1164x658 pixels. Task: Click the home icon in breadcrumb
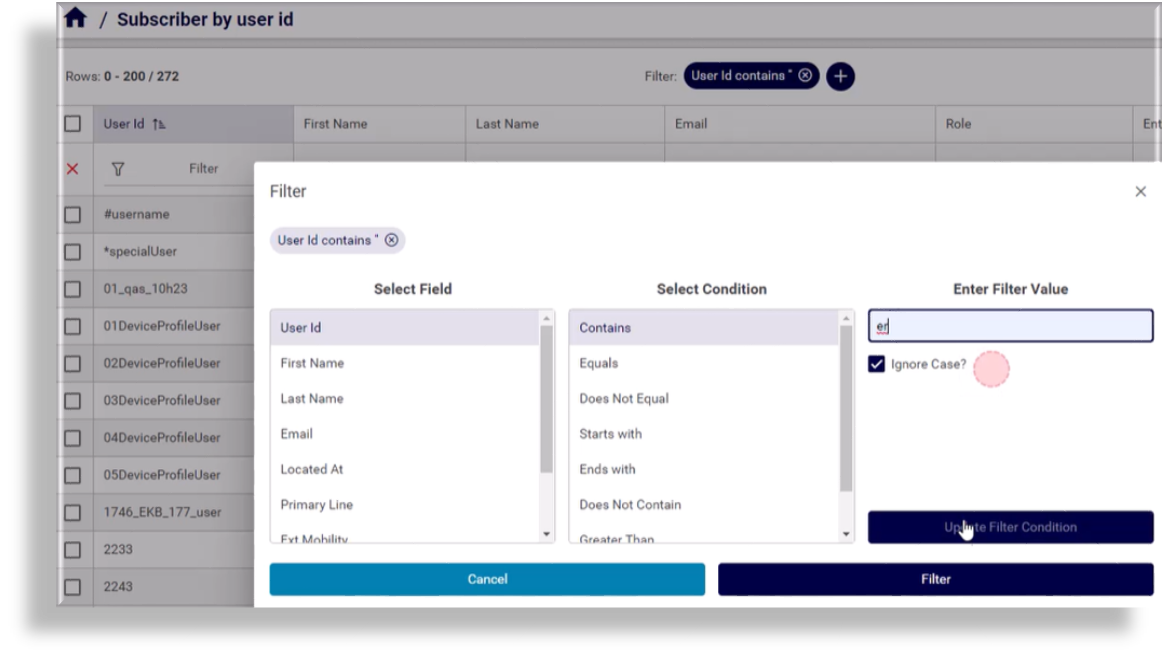(75, 19)
